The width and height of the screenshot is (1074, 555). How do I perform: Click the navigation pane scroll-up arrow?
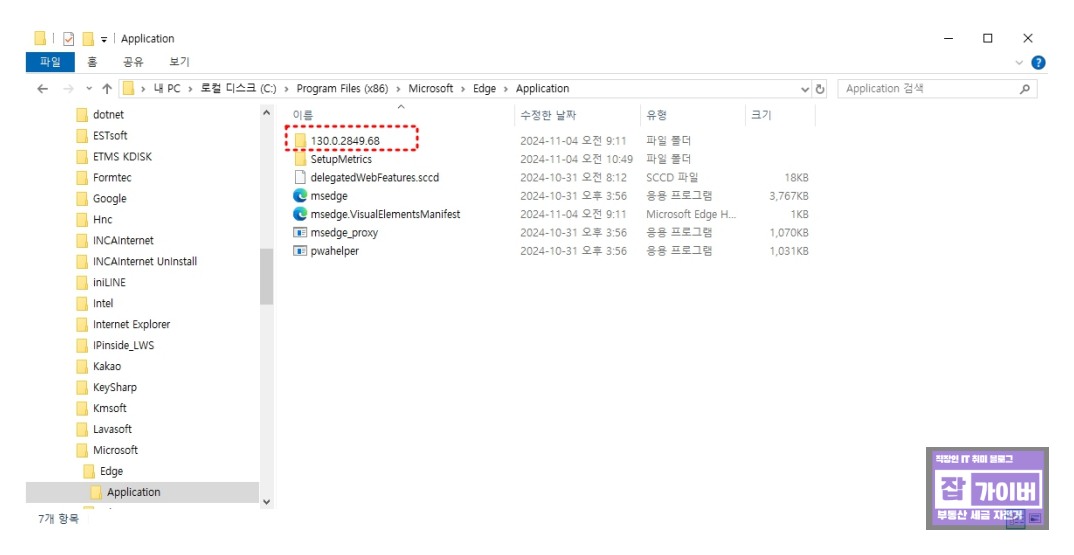pos(266,113)
